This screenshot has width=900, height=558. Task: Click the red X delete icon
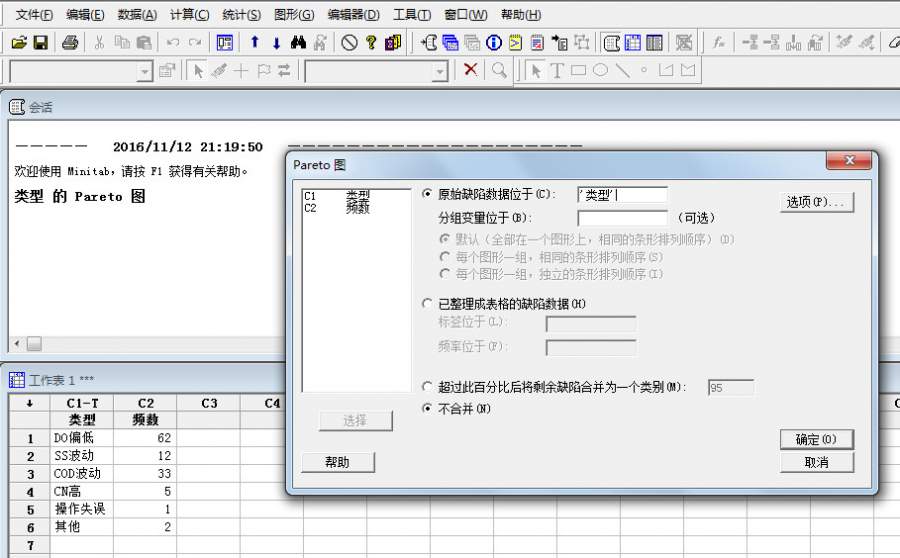pyautogui.click(x=471, y=70)
